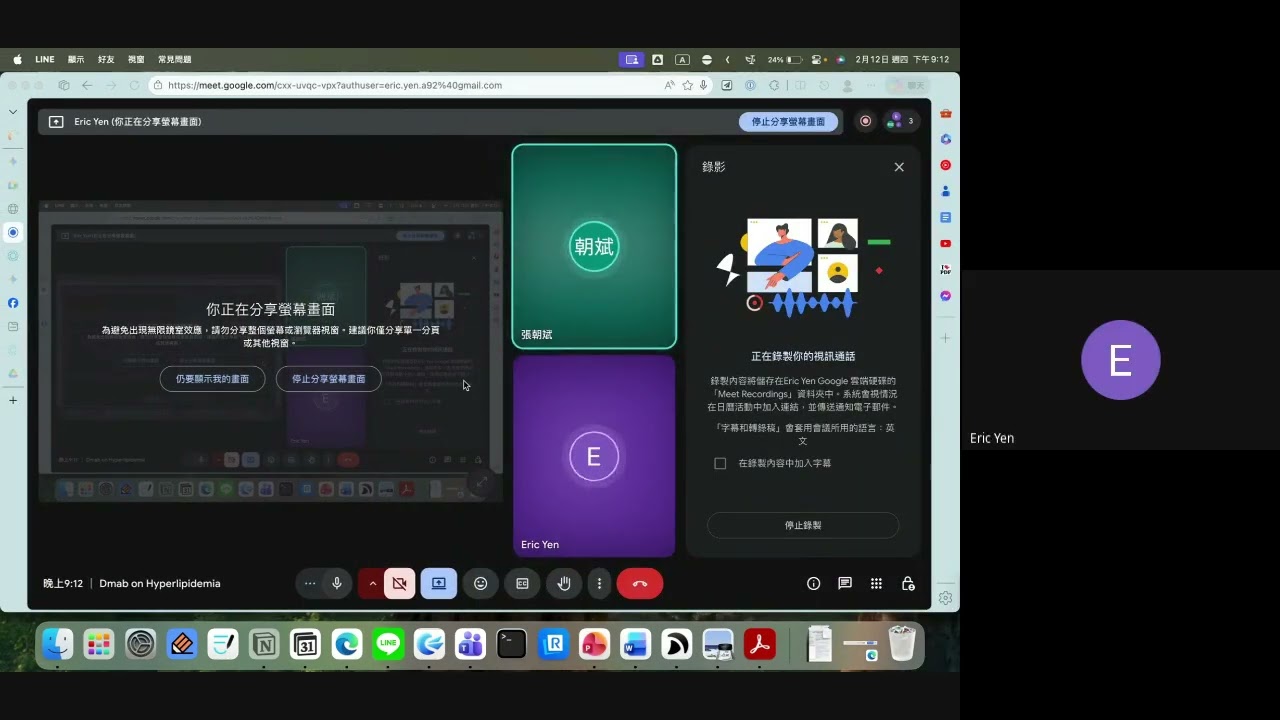Screen dimensions: 1280x720
Task: Click the battery 24% status icon
Action: 785,59
